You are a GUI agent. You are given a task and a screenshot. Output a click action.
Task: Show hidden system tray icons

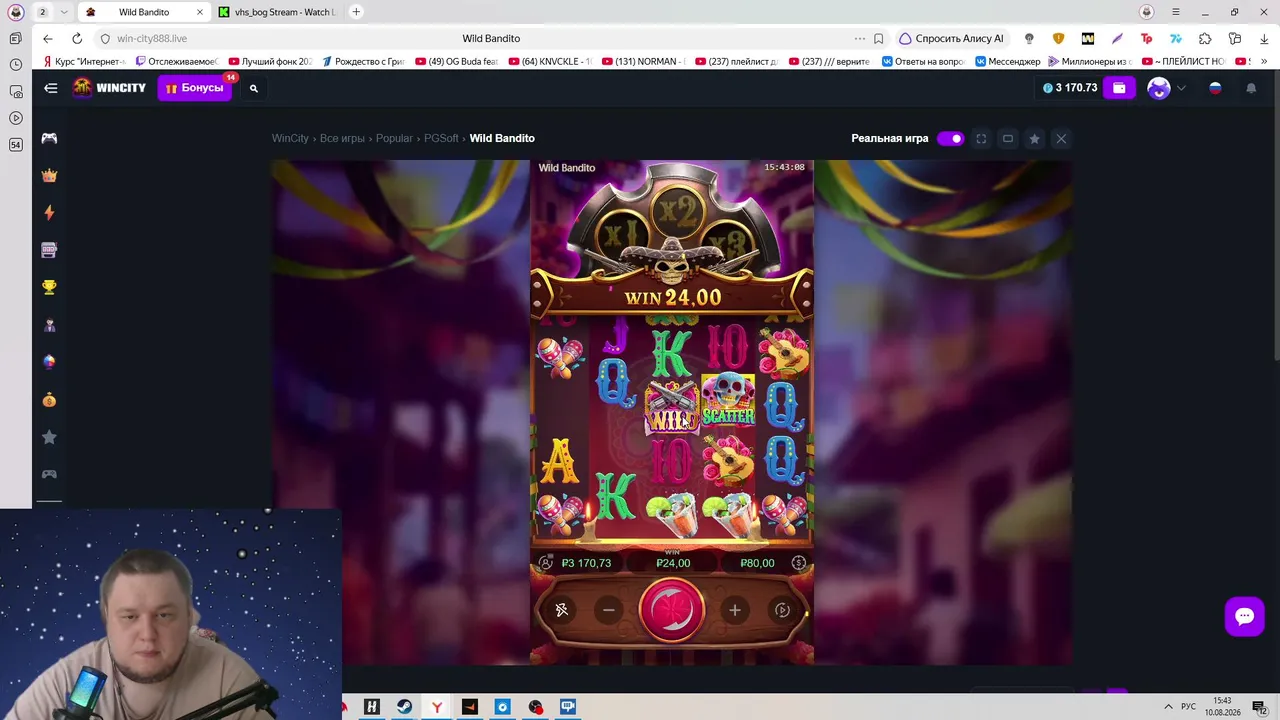(x=1168, y=707)
